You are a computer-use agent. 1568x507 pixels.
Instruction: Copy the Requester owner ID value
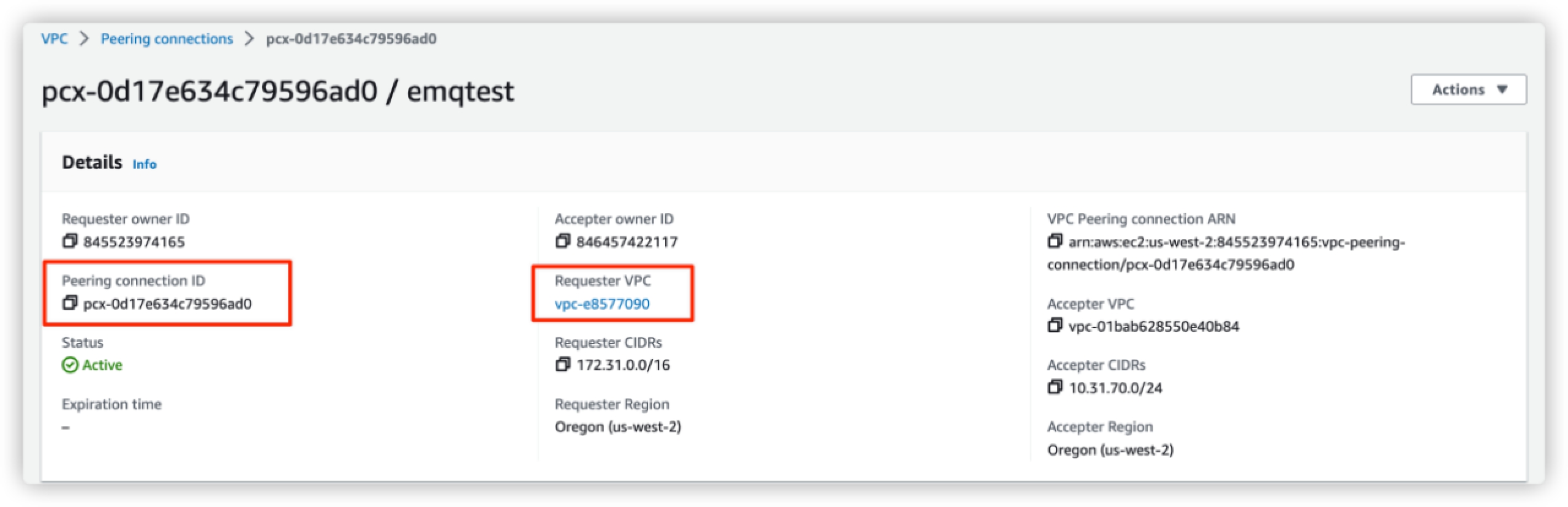(x=70, y=241)
